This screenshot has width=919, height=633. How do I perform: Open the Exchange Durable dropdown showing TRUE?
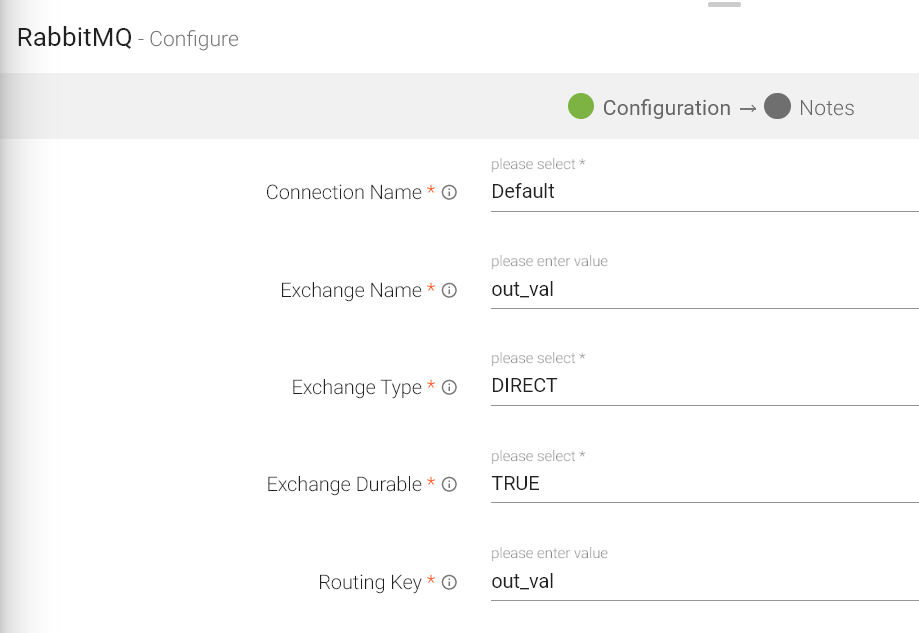click(704, 484)
